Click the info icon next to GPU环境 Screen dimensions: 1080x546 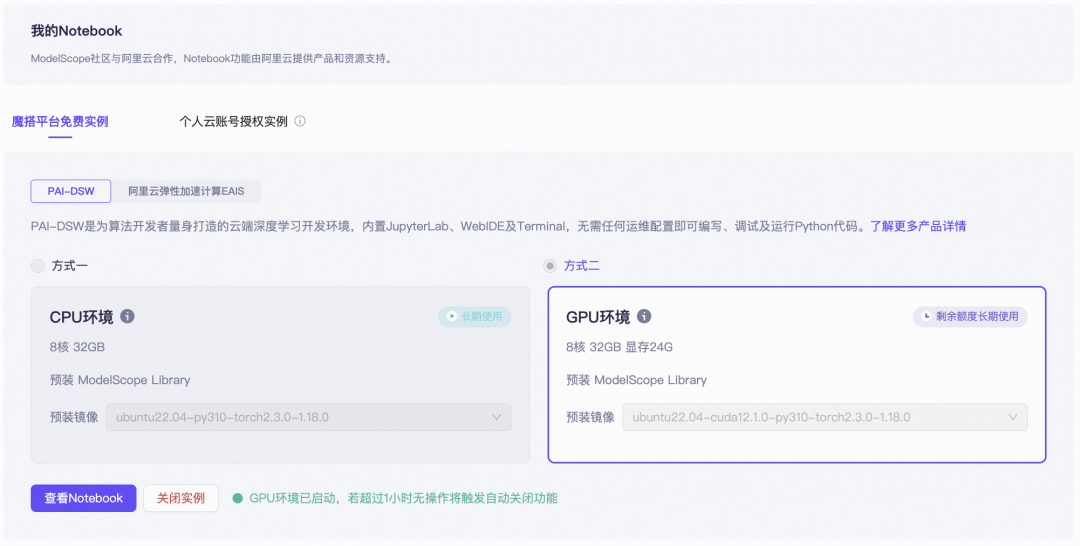644,316
